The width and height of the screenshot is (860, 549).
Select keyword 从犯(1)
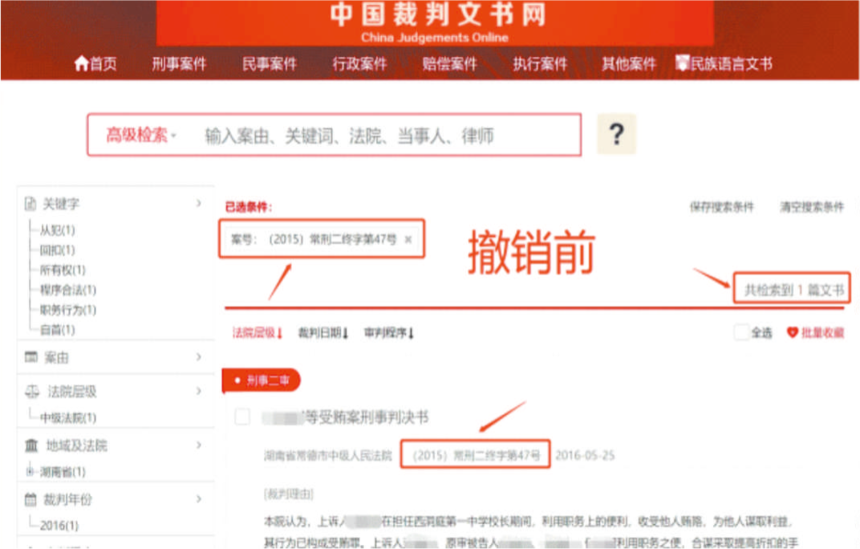(57, 230)
